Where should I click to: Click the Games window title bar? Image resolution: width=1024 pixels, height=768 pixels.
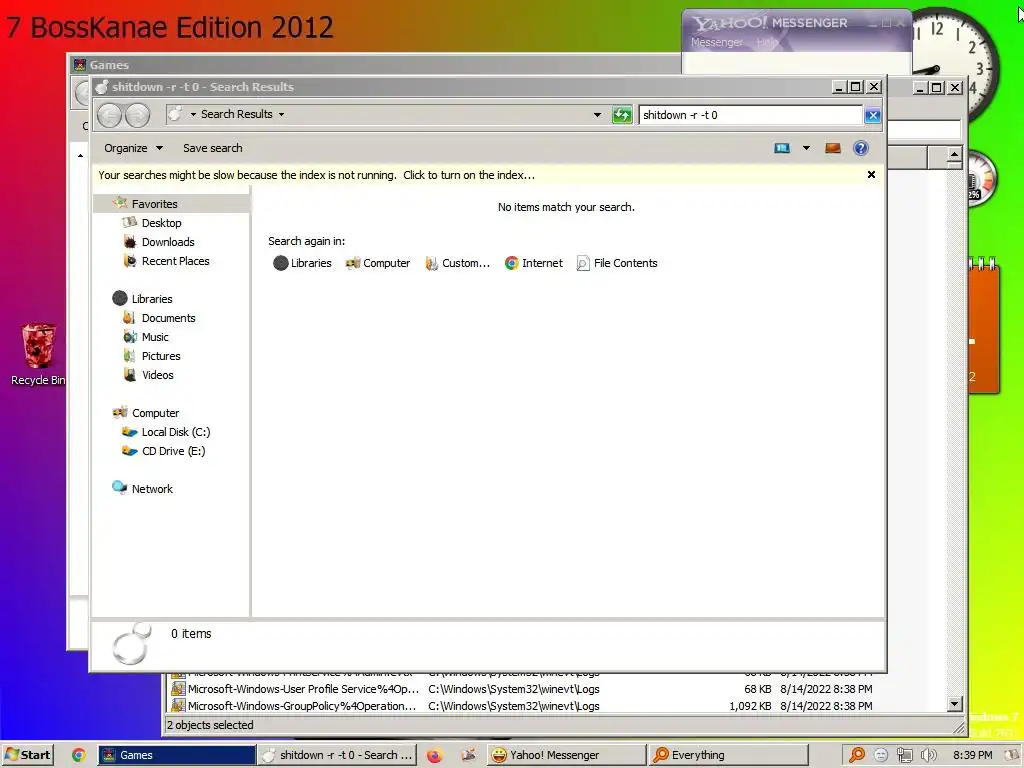pos(376,65)
